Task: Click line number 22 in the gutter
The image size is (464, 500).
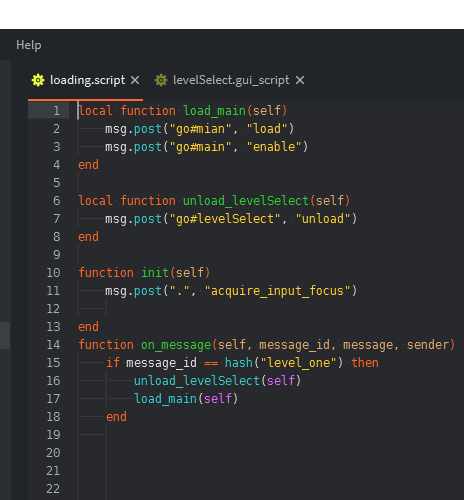Action: click(53, 489)
